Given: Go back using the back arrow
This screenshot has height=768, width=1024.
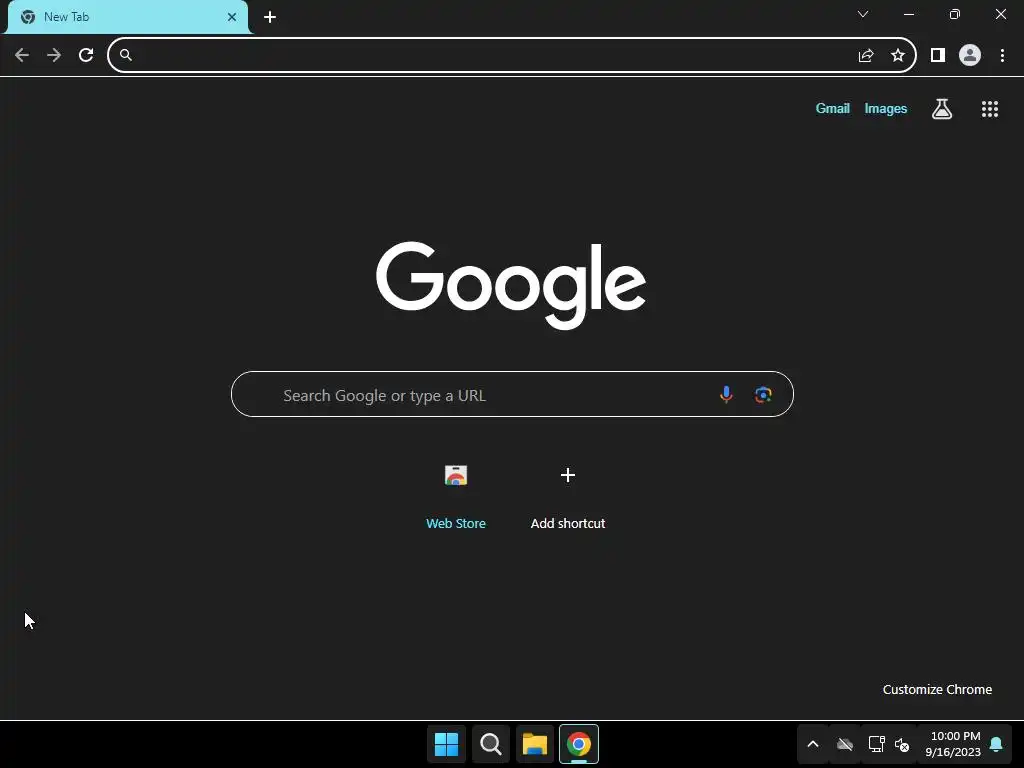Looking at the screenshot, I should pos(22,55).
